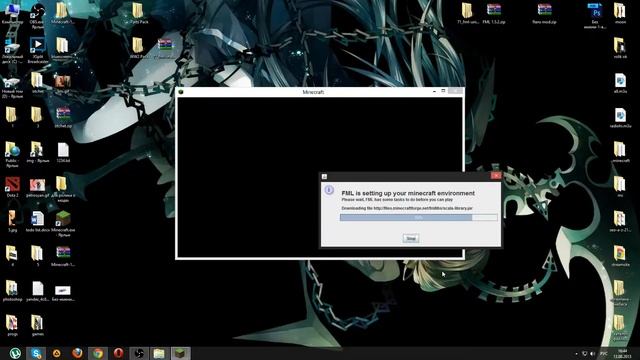Select the photoshop folder on desktop
640x360 pixels.
[12, 291]
